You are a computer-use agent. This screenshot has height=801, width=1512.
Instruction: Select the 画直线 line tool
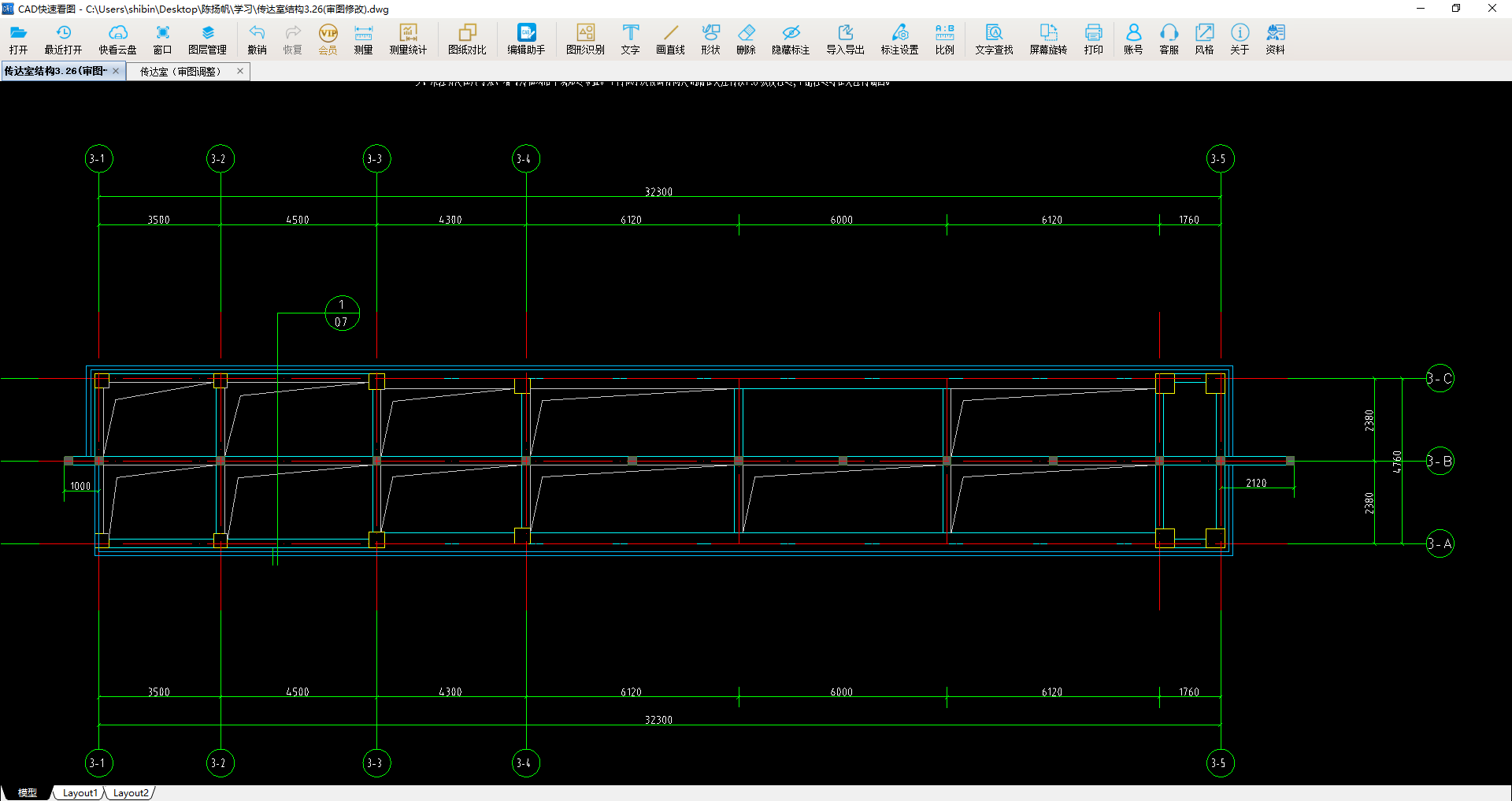click(x=670, y=39)
